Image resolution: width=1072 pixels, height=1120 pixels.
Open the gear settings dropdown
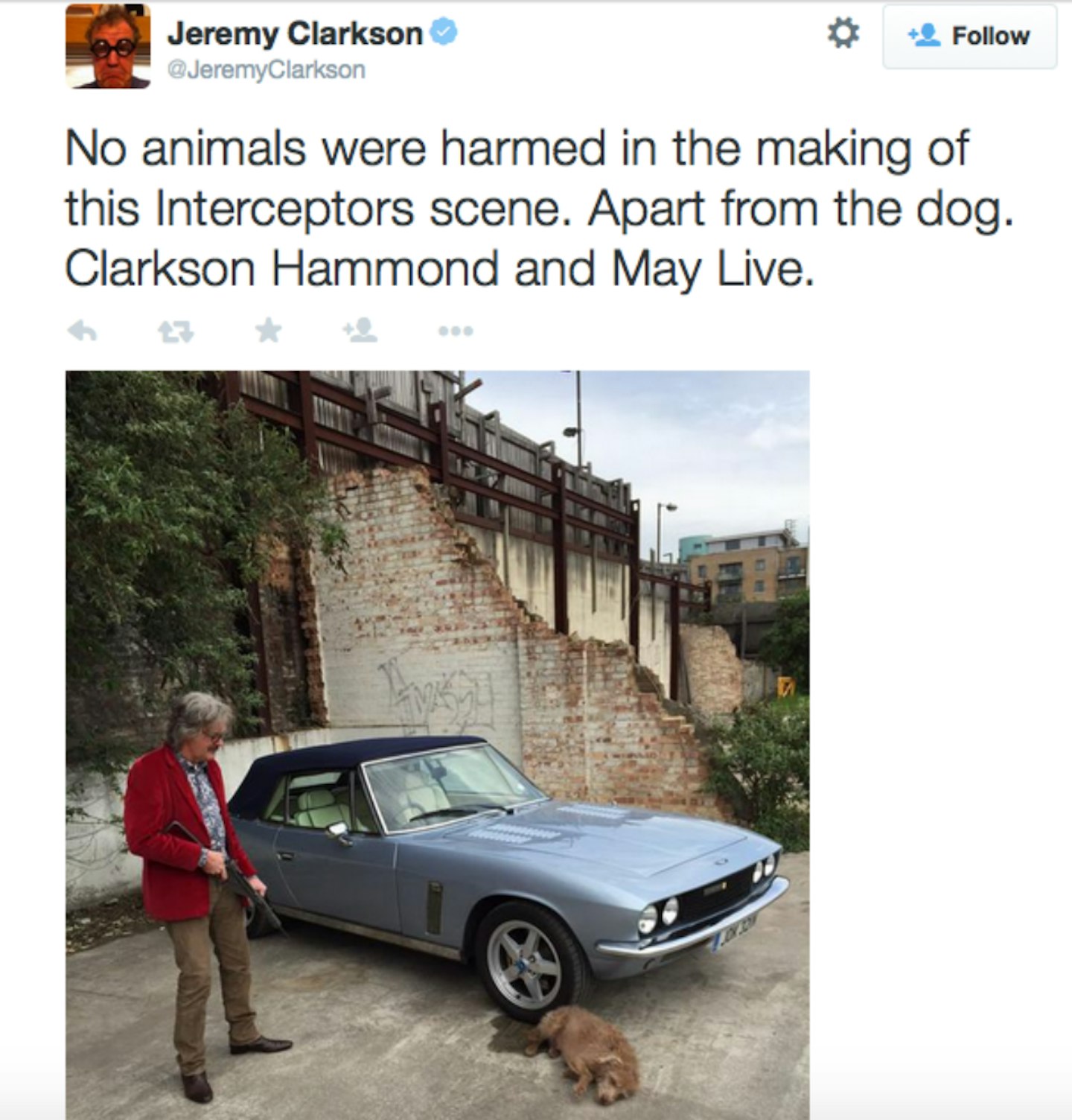[x=843, y=35]
